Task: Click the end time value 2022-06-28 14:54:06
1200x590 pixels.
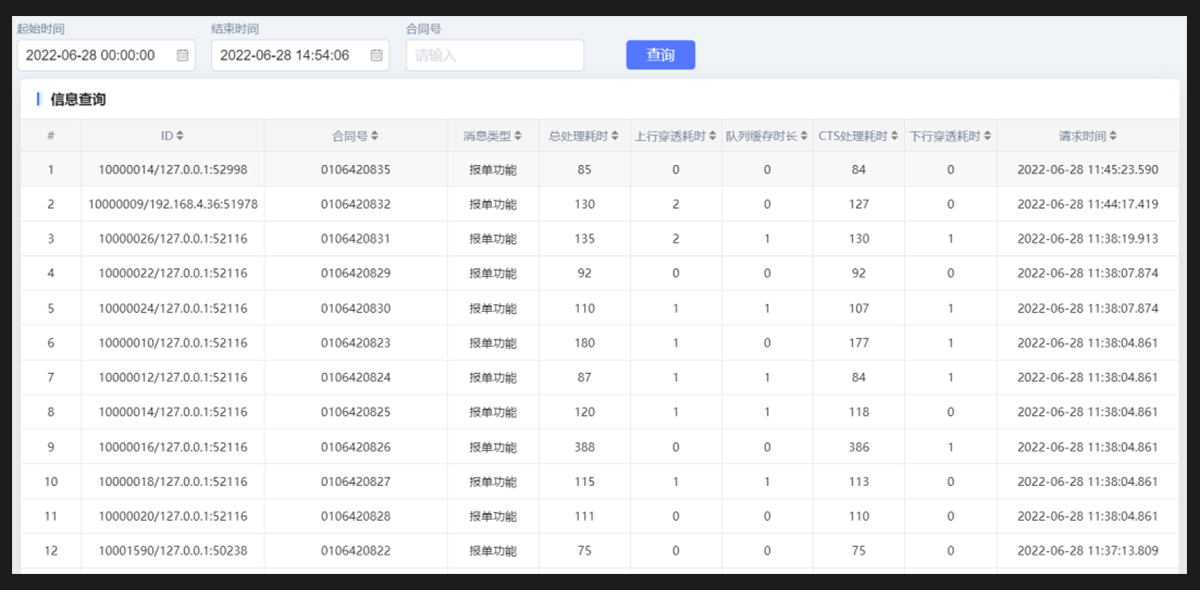Action: pos(284,56)
